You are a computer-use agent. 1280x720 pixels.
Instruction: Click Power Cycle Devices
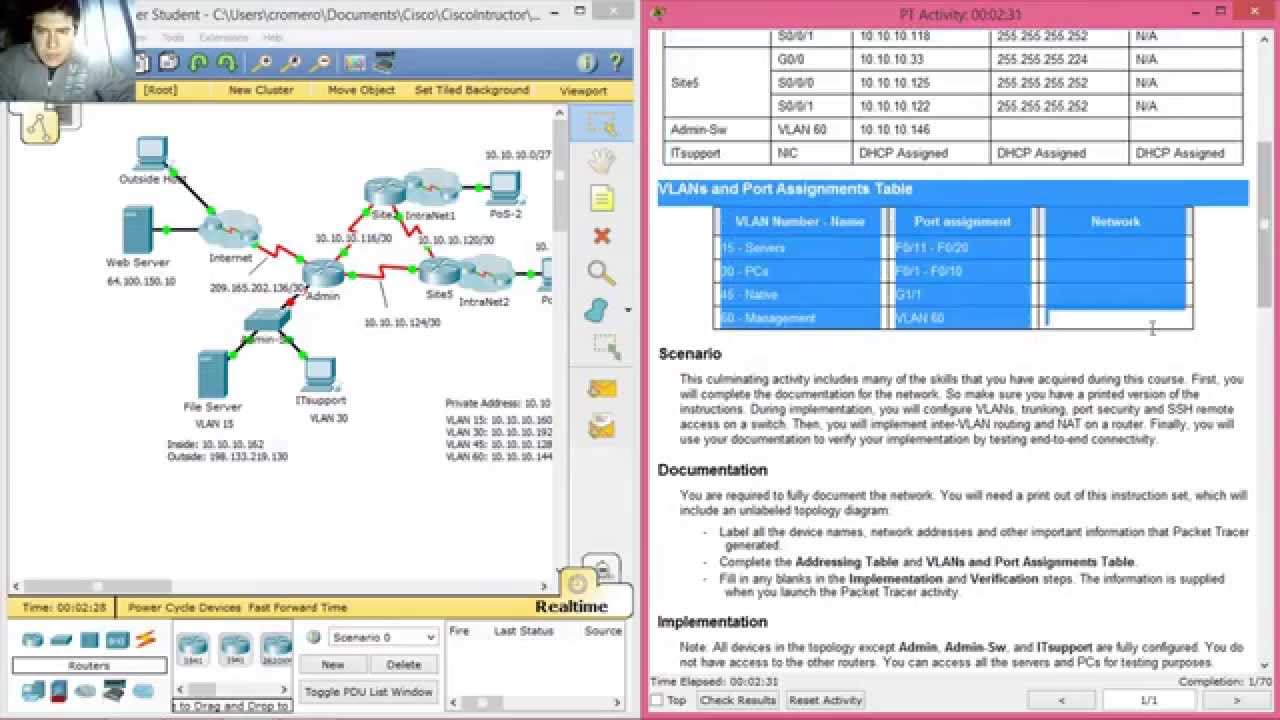pyautogui.click(x=184, y=607)
